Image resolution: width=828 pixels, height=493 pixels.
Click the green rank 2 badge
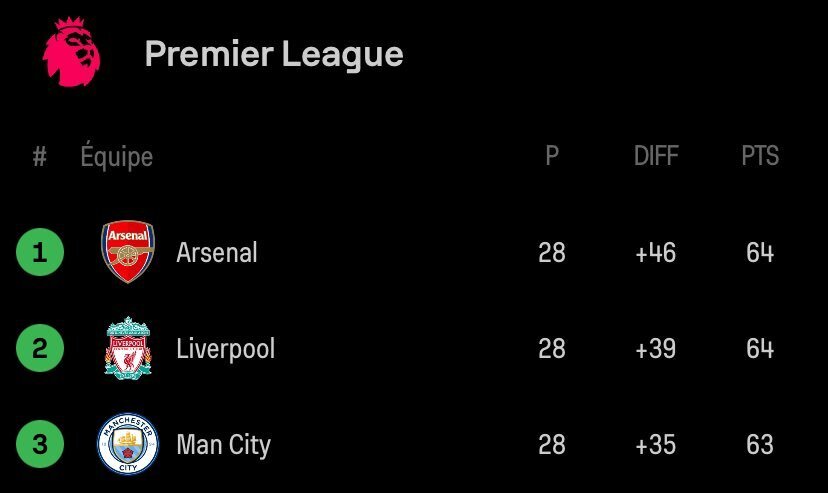pyautogui.click(x=40, y=348)
